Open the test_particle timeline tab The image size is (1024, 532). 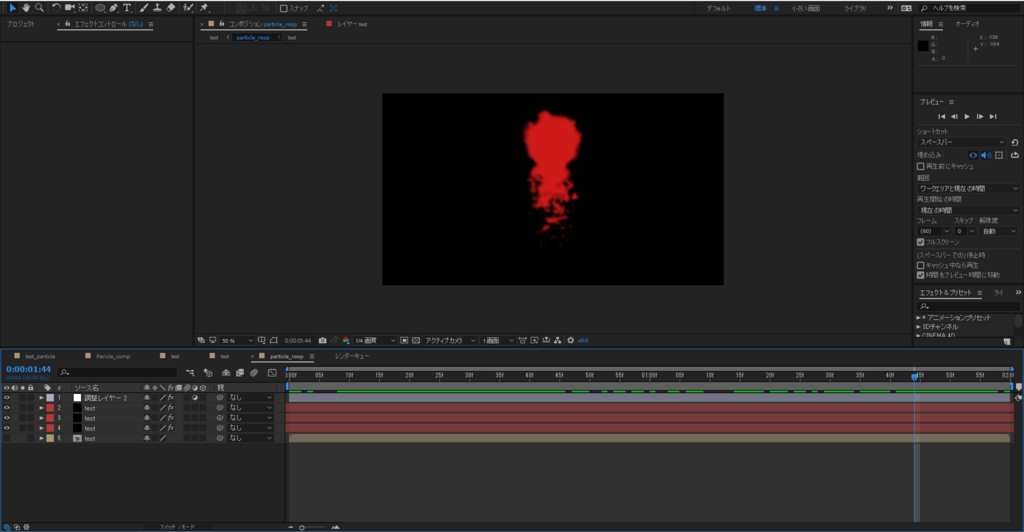[40, 356]
